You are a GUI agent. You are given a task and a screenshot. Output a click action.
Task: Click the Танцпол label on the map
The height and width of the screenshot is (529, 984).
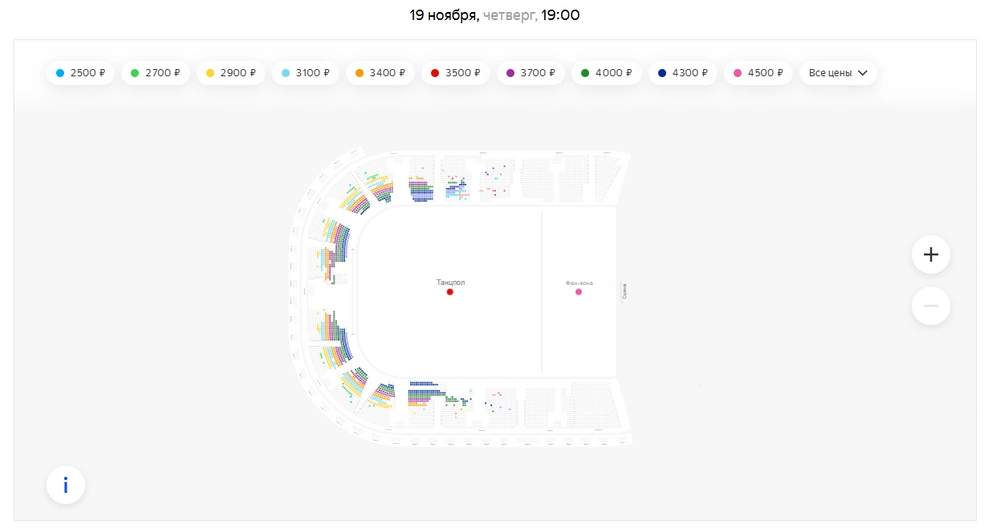pos(451,282)
